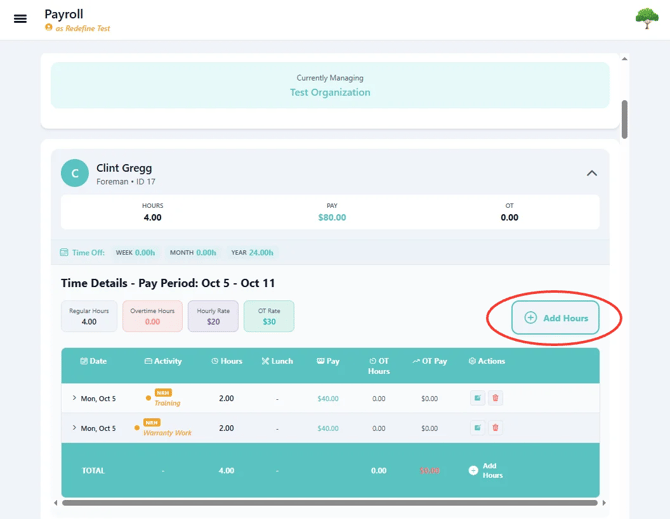Click the Lunch column header

[x=277, y=361]
